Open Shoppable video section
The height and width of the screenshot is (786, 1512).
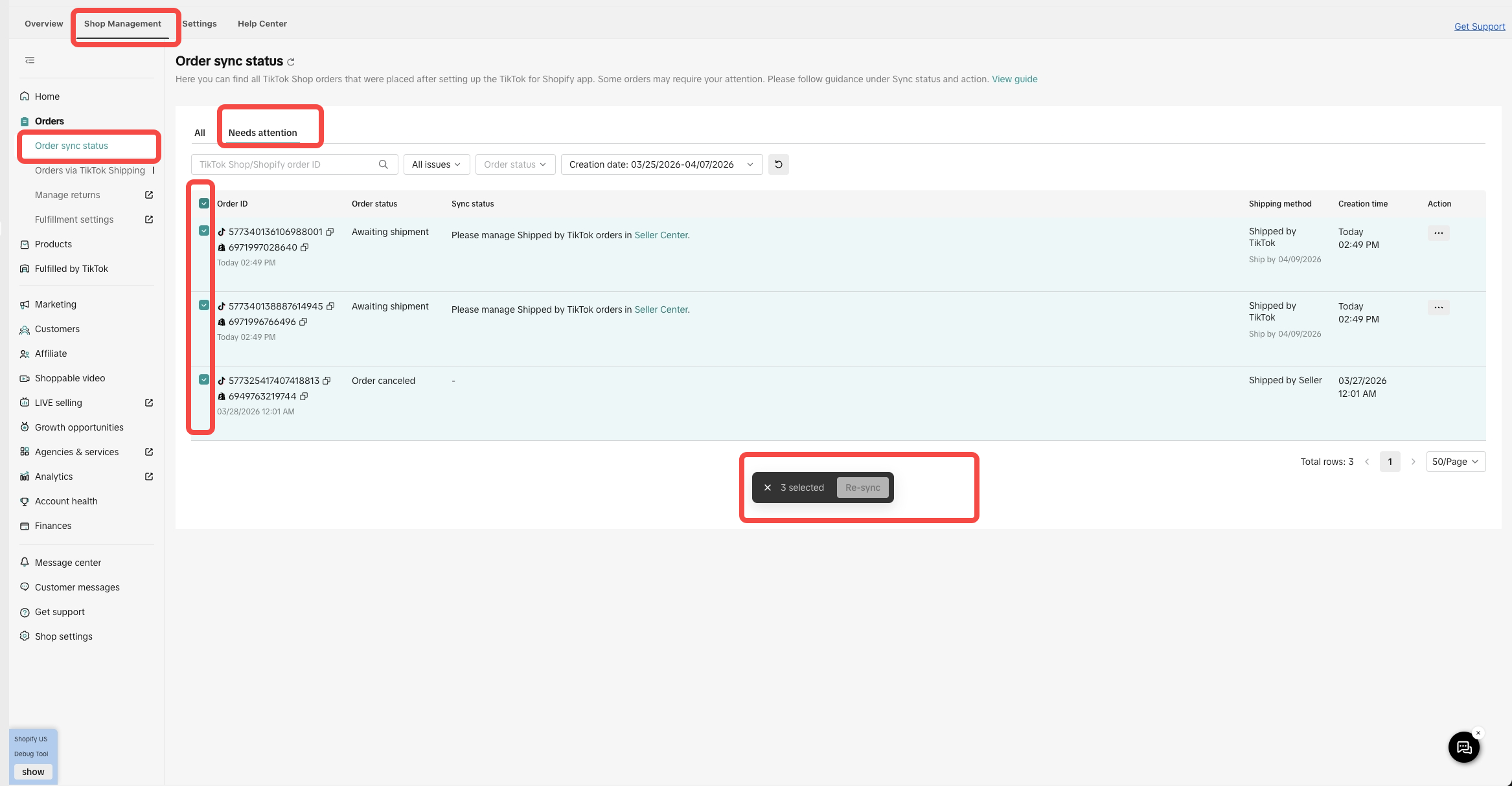(x=70, y=378)
